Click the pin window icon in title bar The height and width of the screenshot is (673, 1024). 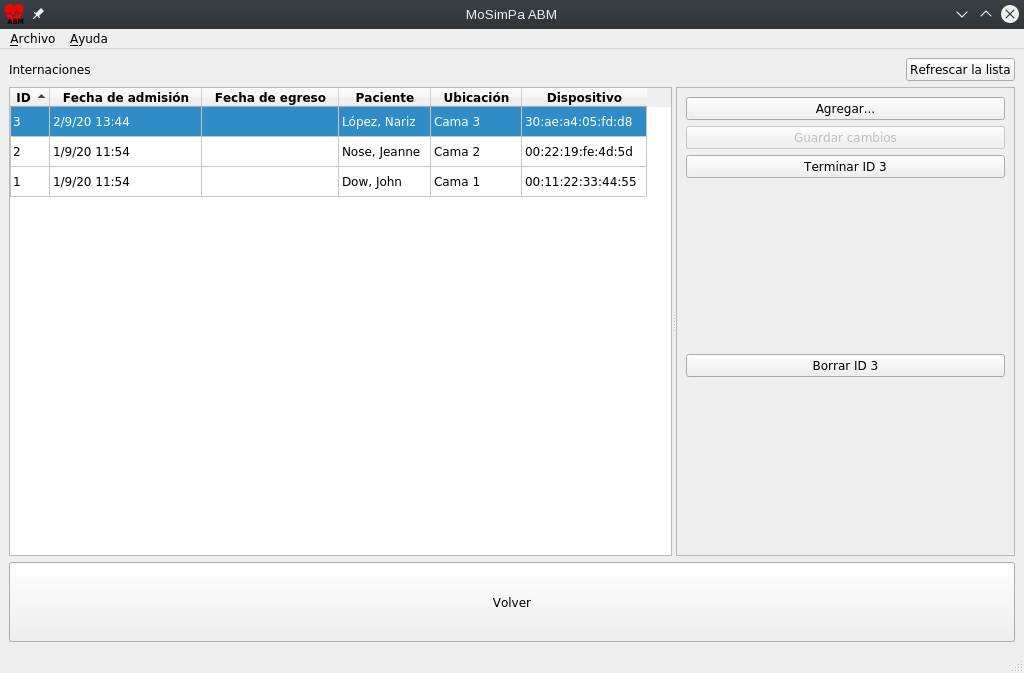pos(38,14)
